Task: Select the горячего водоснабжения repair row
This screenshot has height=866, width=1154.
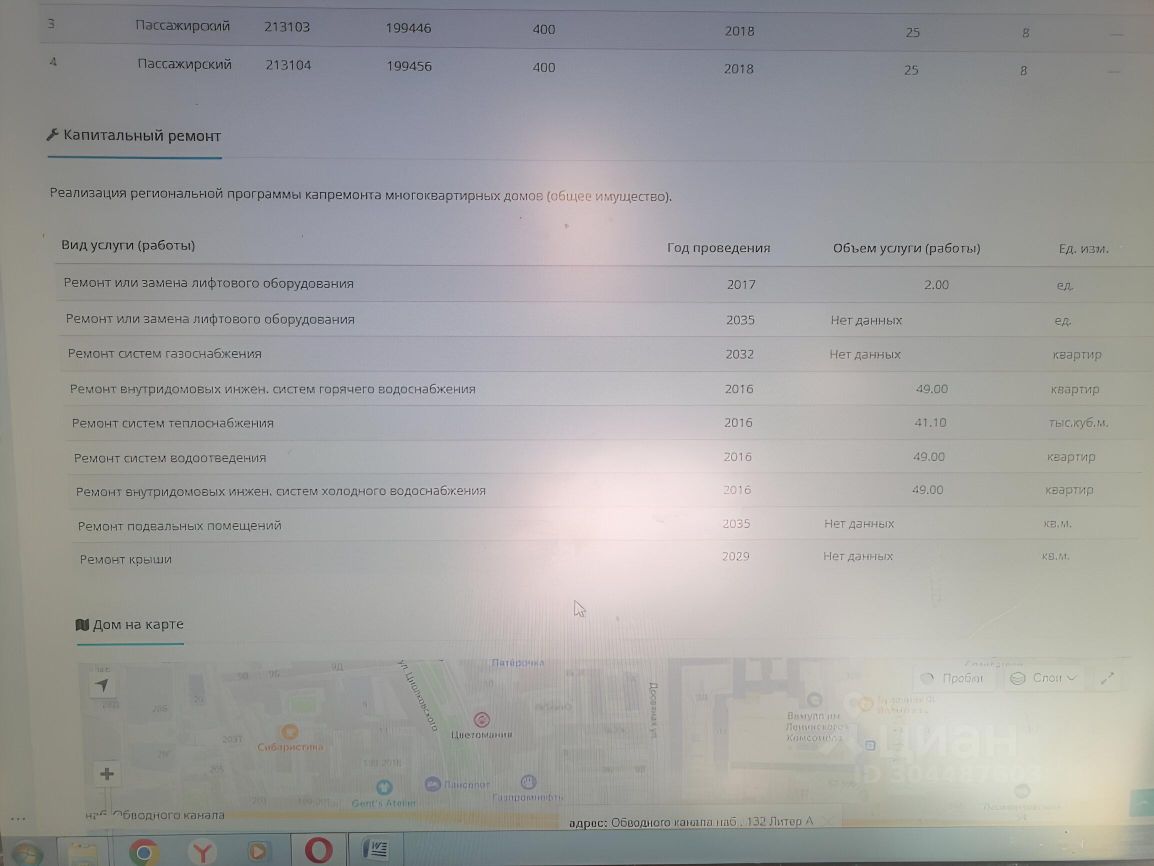Action: pos(608,388)
